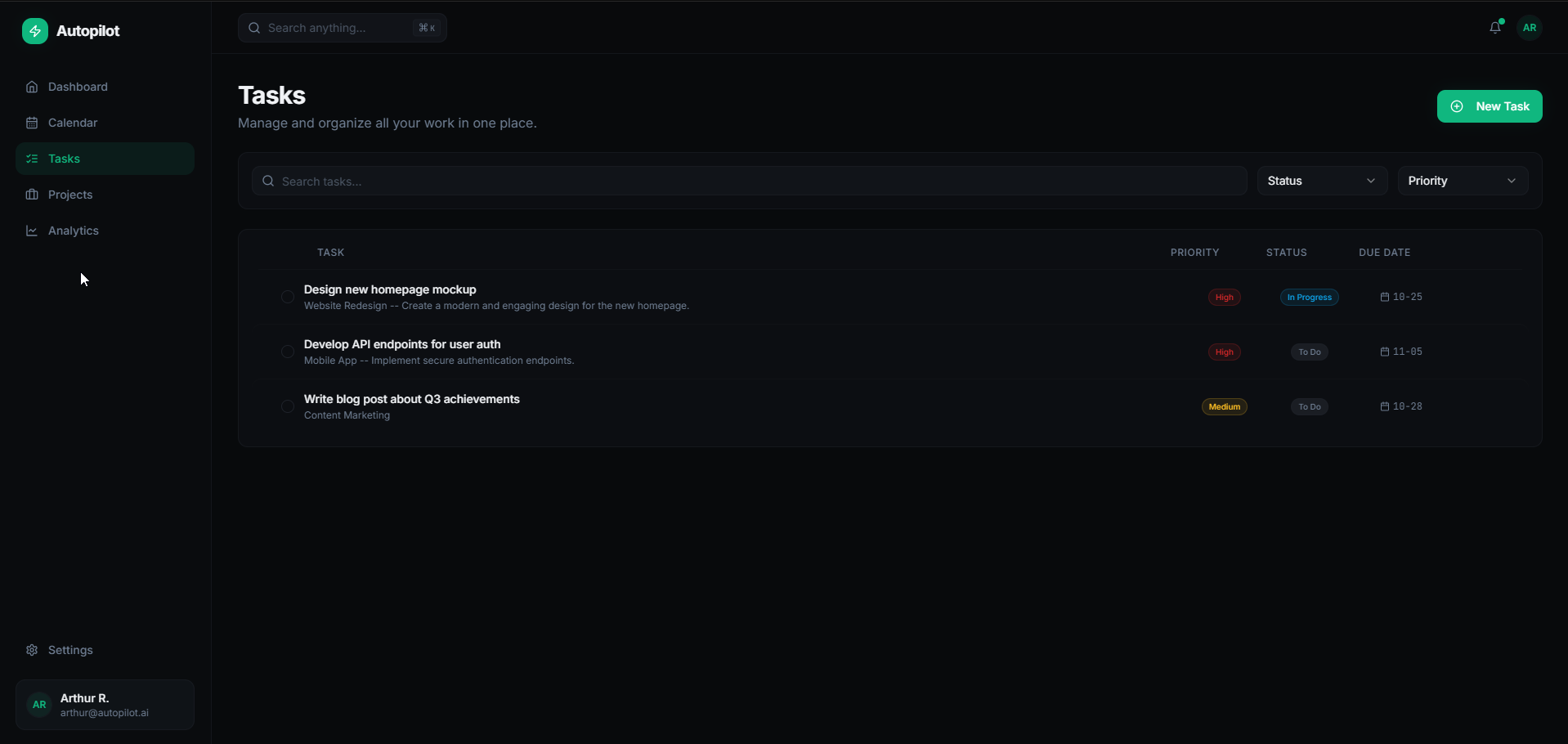Click the Projects sidebar icon
The image size is (1568, 744).
pyautogui.click(x=32, y=195)
